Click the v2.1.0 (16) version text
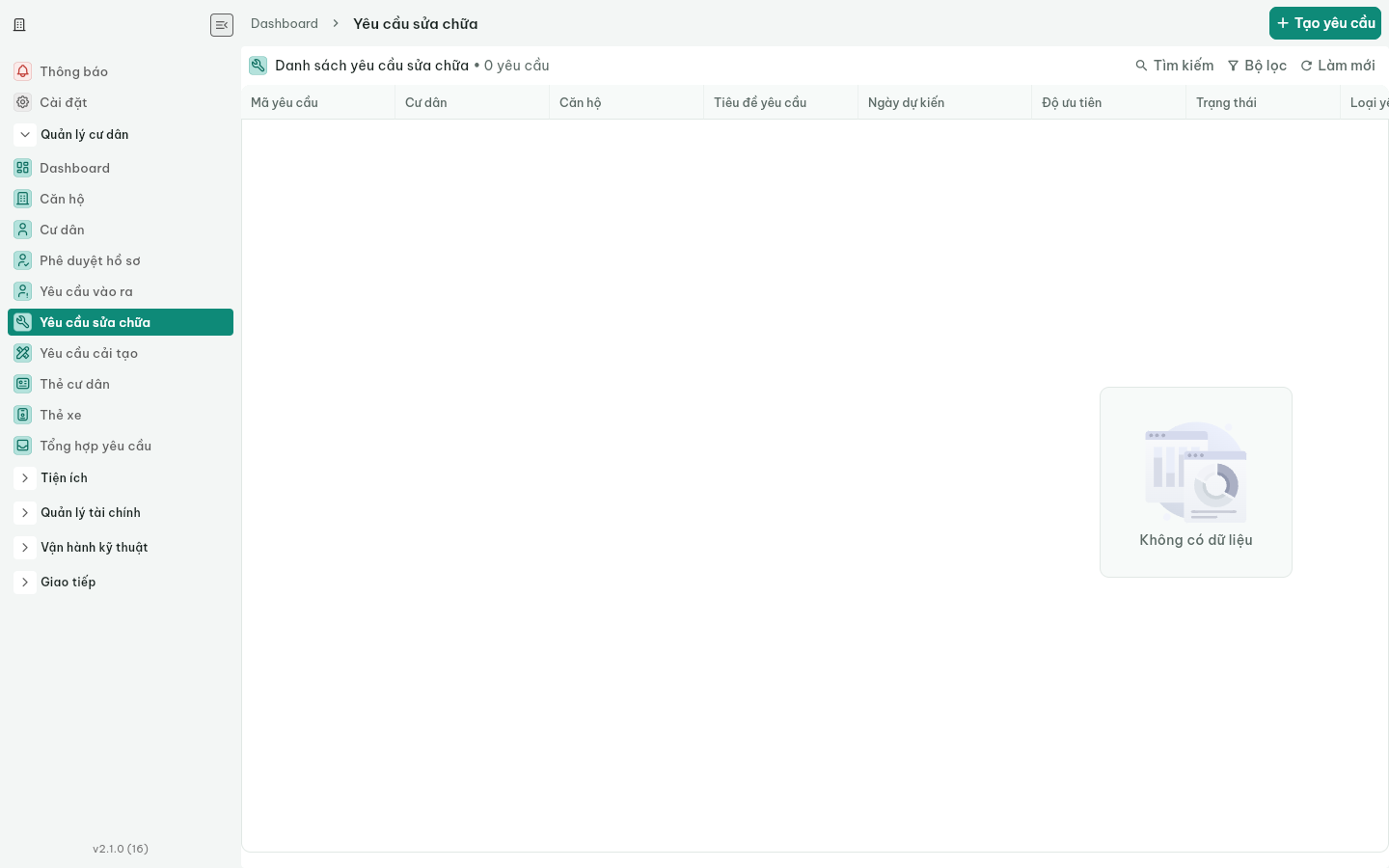Screen dimensions: 1389x868 tap(121, 849)
